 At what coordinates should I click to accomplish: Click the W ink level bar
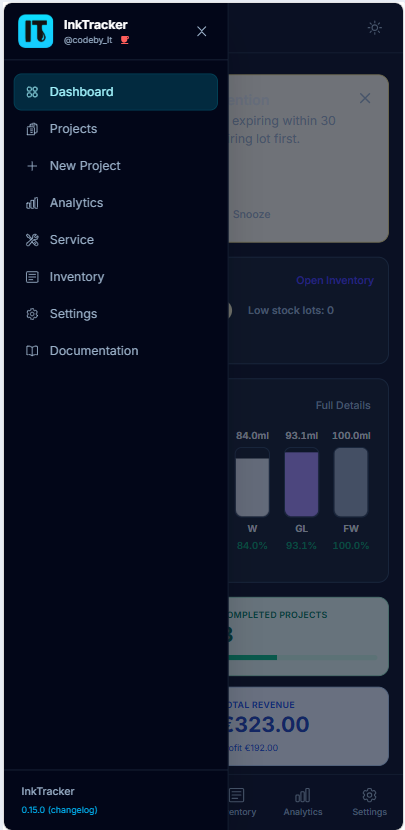[253, 482]
